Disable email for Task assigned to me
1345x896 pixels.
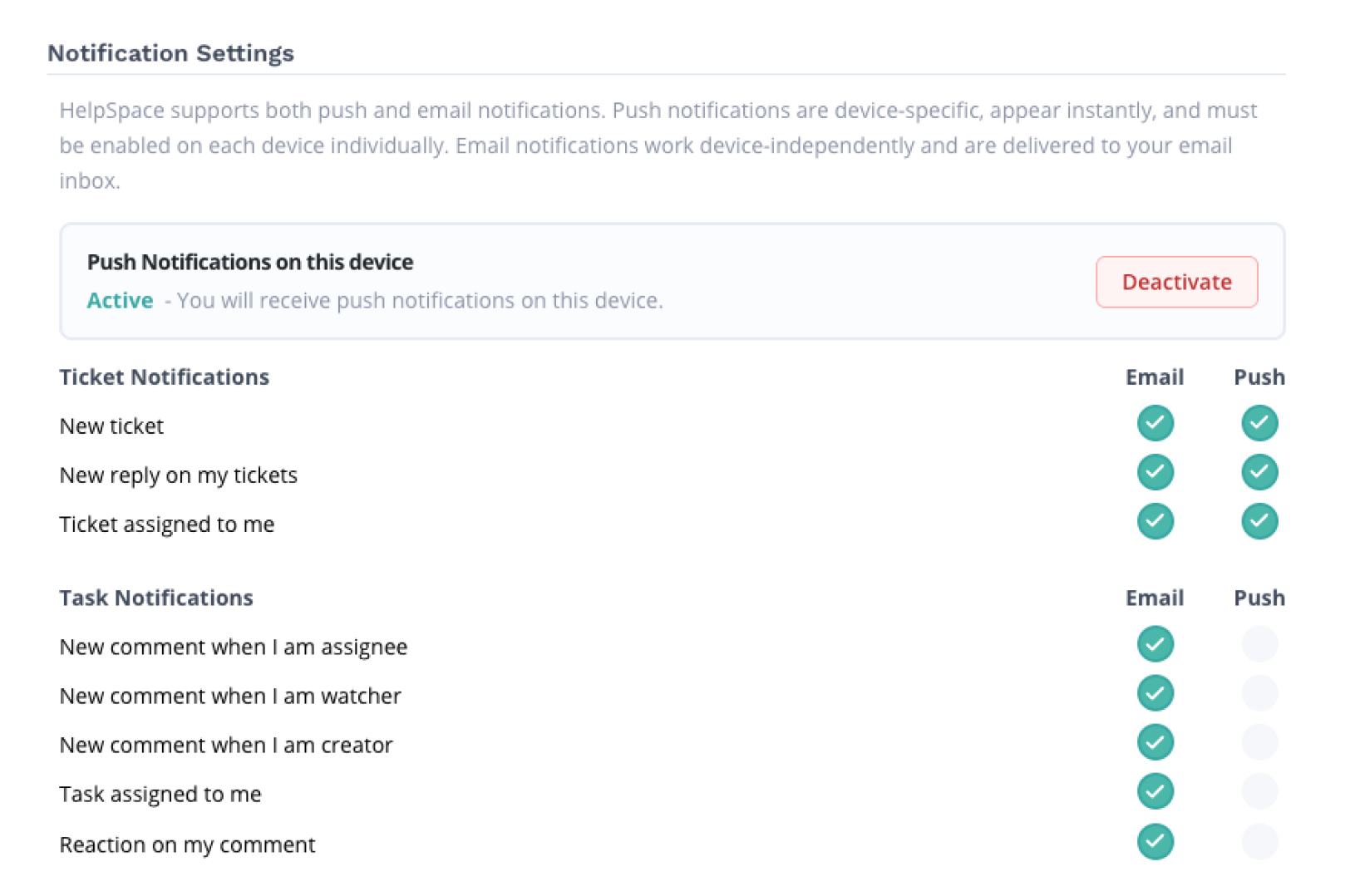[x=1155, y=791]
